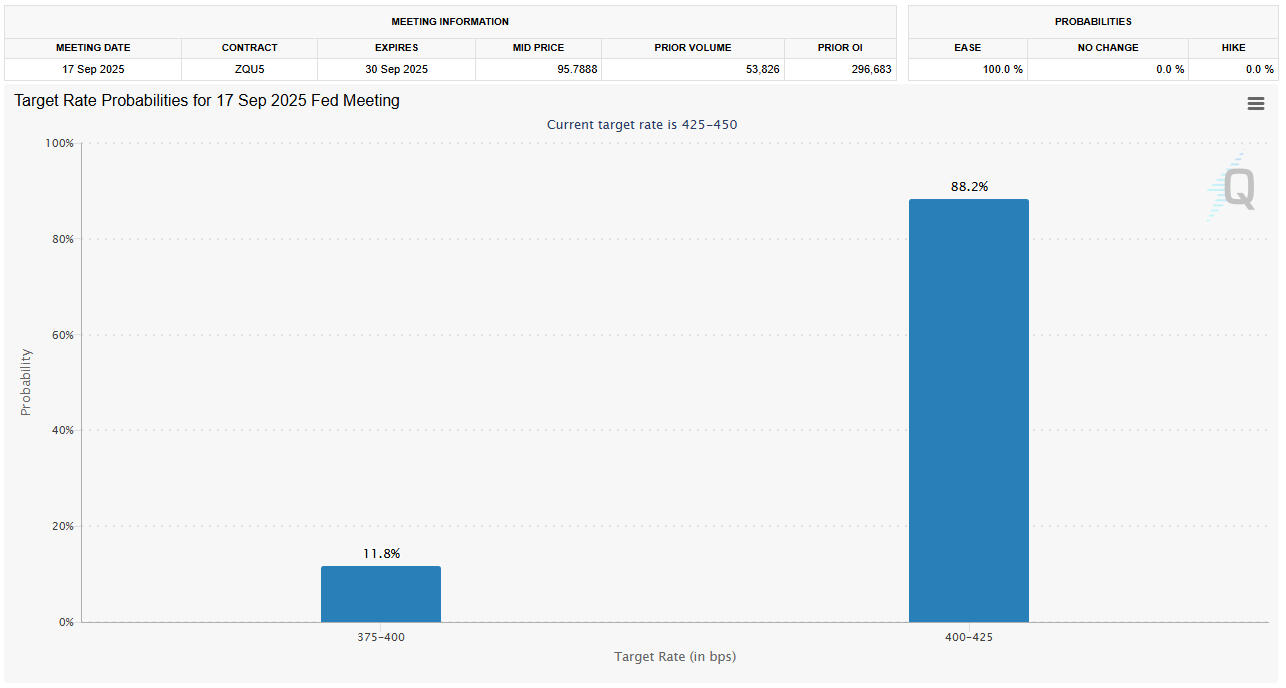Viewport: 1286px width, 688px height.
Task: Click the MID PRICE header cell
Action: click(x=537, y=47)
